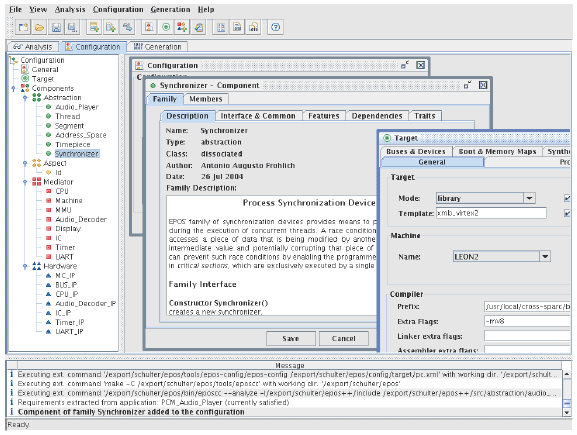This screenshot has width=577, height=435.
Task: Click the chart generation toolbar icon
Action: click(254, 27)
